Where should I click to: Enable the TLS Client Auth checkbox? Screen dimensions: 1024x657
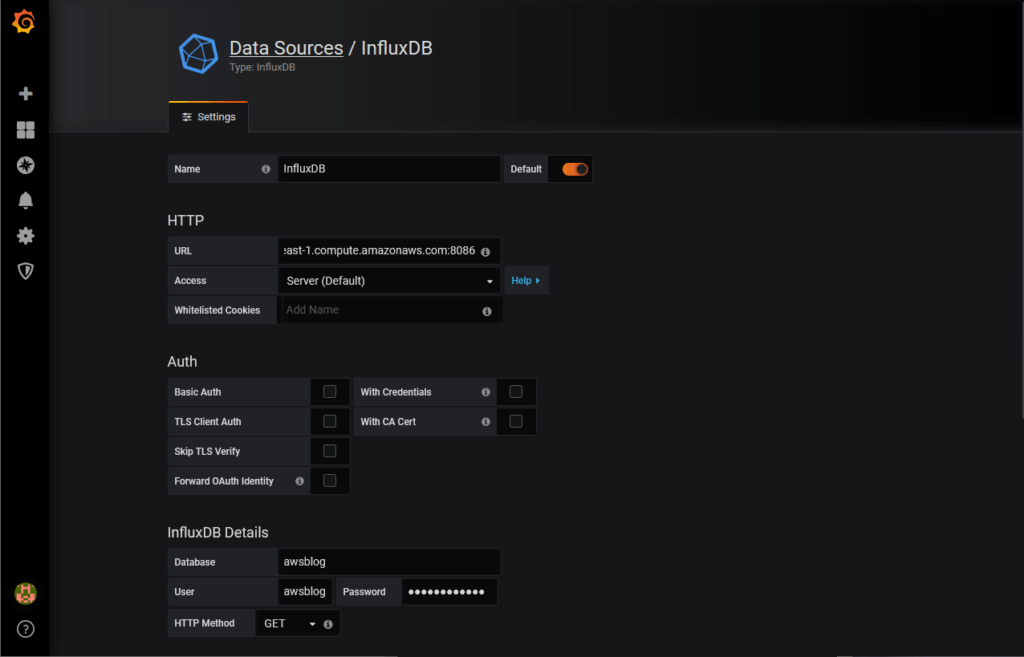coord(330,422)
